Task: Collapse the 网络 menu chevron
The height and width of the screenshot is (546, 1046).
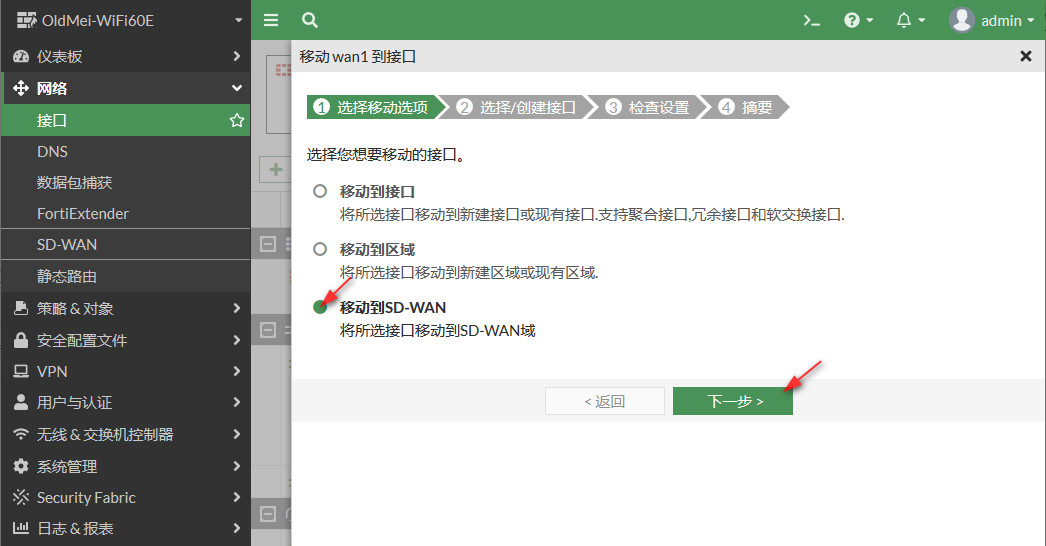Action: (236, 88)
